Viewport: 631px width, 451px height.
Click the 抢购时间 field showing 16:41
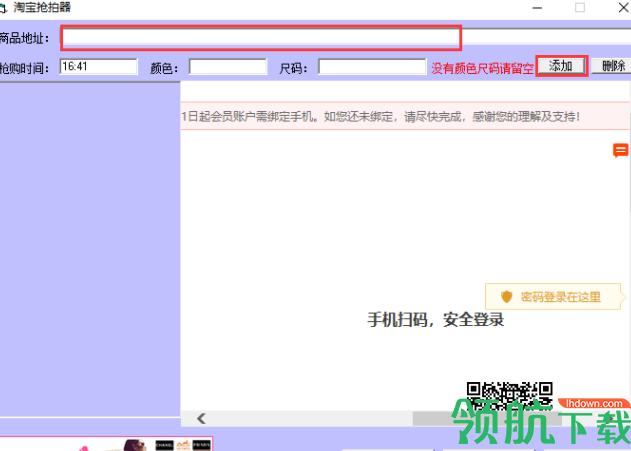[99, 66]
